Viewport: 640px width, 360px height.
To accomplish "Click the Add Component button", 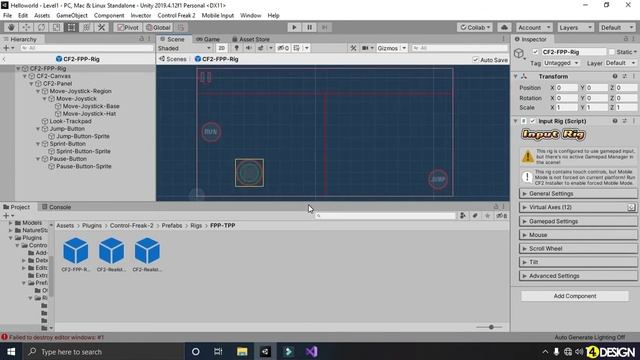I will (575, 296).
